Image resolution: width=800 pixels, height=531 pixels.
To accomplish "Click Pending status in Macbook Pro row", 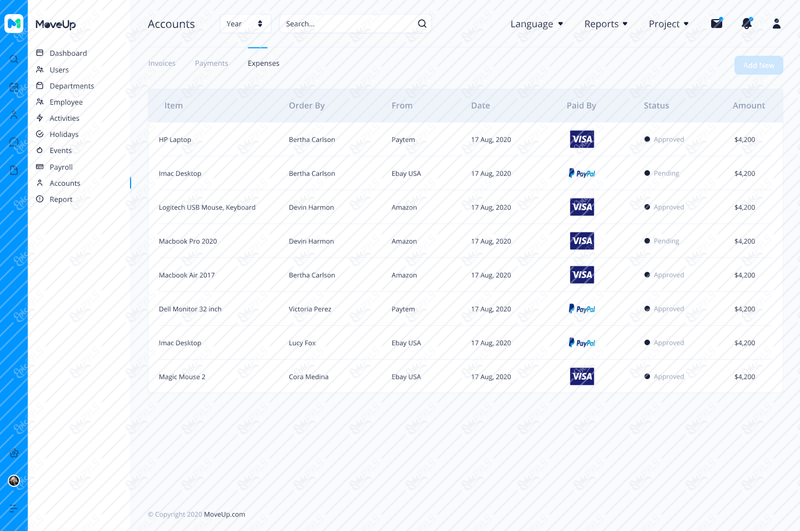I will (666, 241).
